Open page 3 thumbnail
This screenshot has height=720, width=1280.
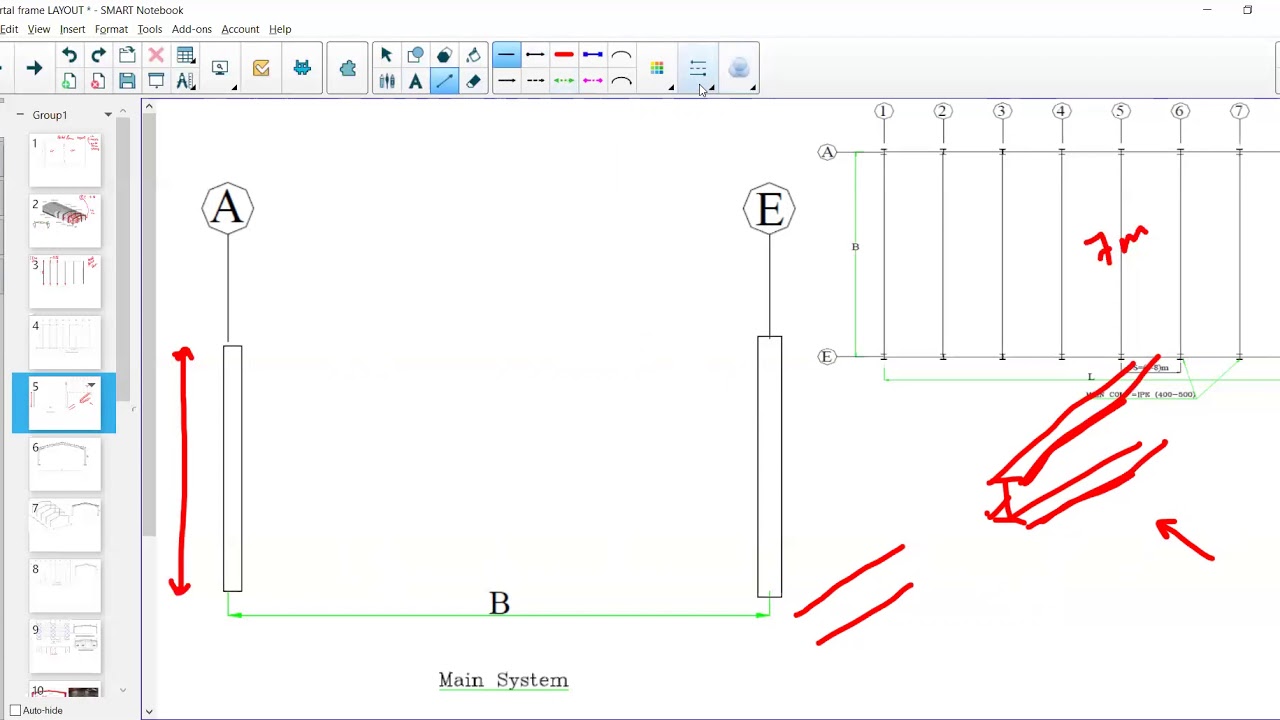click(65, 283)
